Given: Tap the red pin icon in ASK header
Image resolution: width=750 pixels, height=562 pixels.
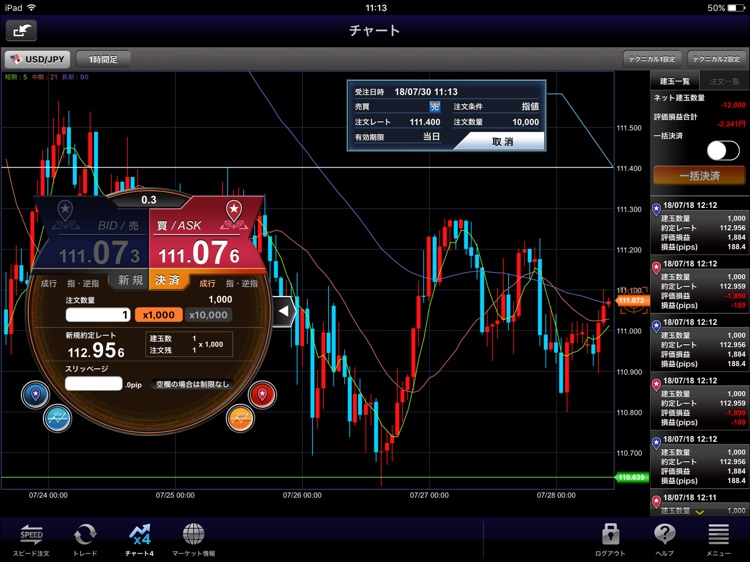Looking at the screenshot, I should [x=234, y=210].
